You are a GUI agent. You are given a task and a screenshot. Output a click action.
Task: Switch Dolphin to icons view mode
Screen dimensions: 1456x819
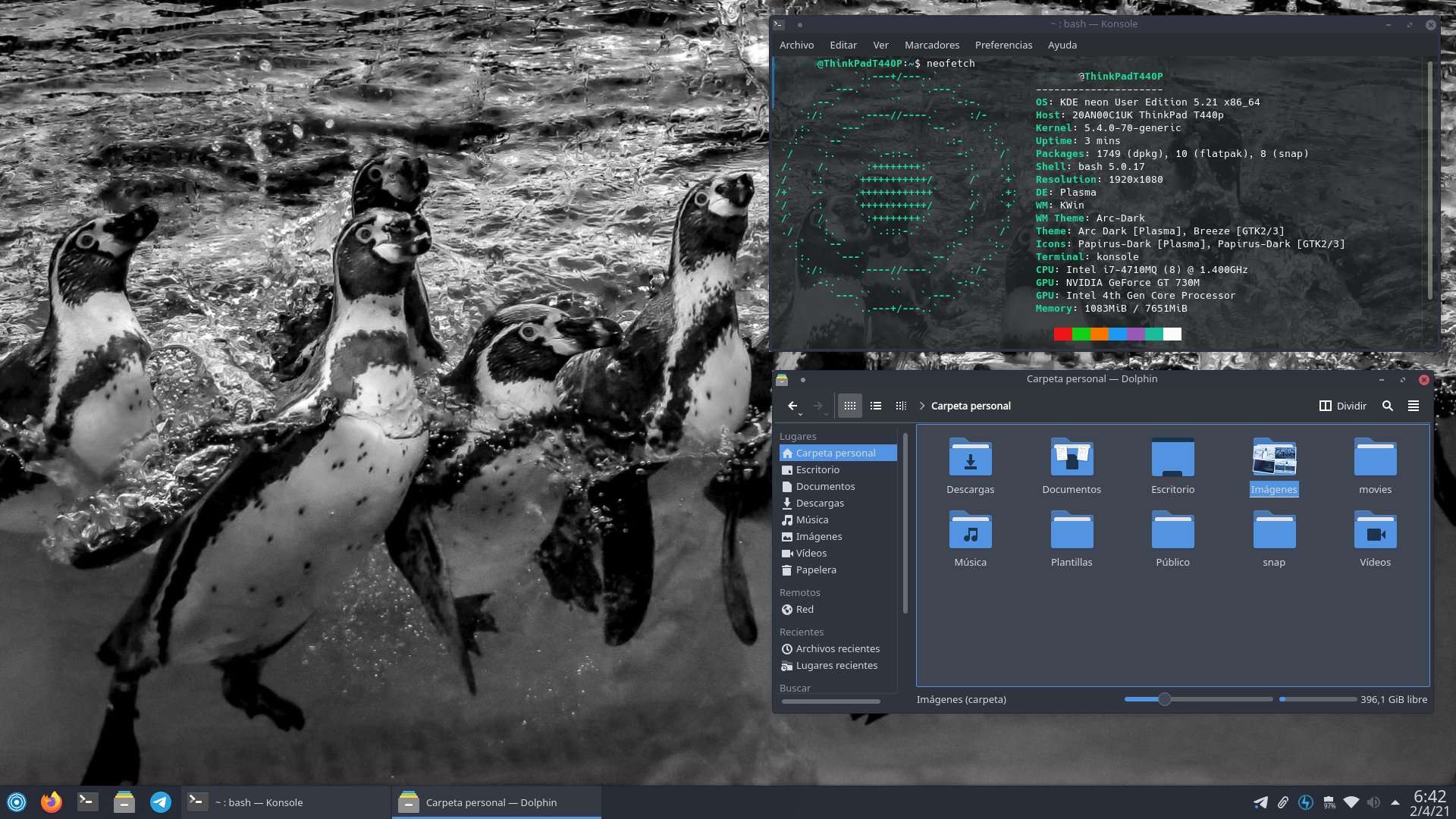click(849, 406)
